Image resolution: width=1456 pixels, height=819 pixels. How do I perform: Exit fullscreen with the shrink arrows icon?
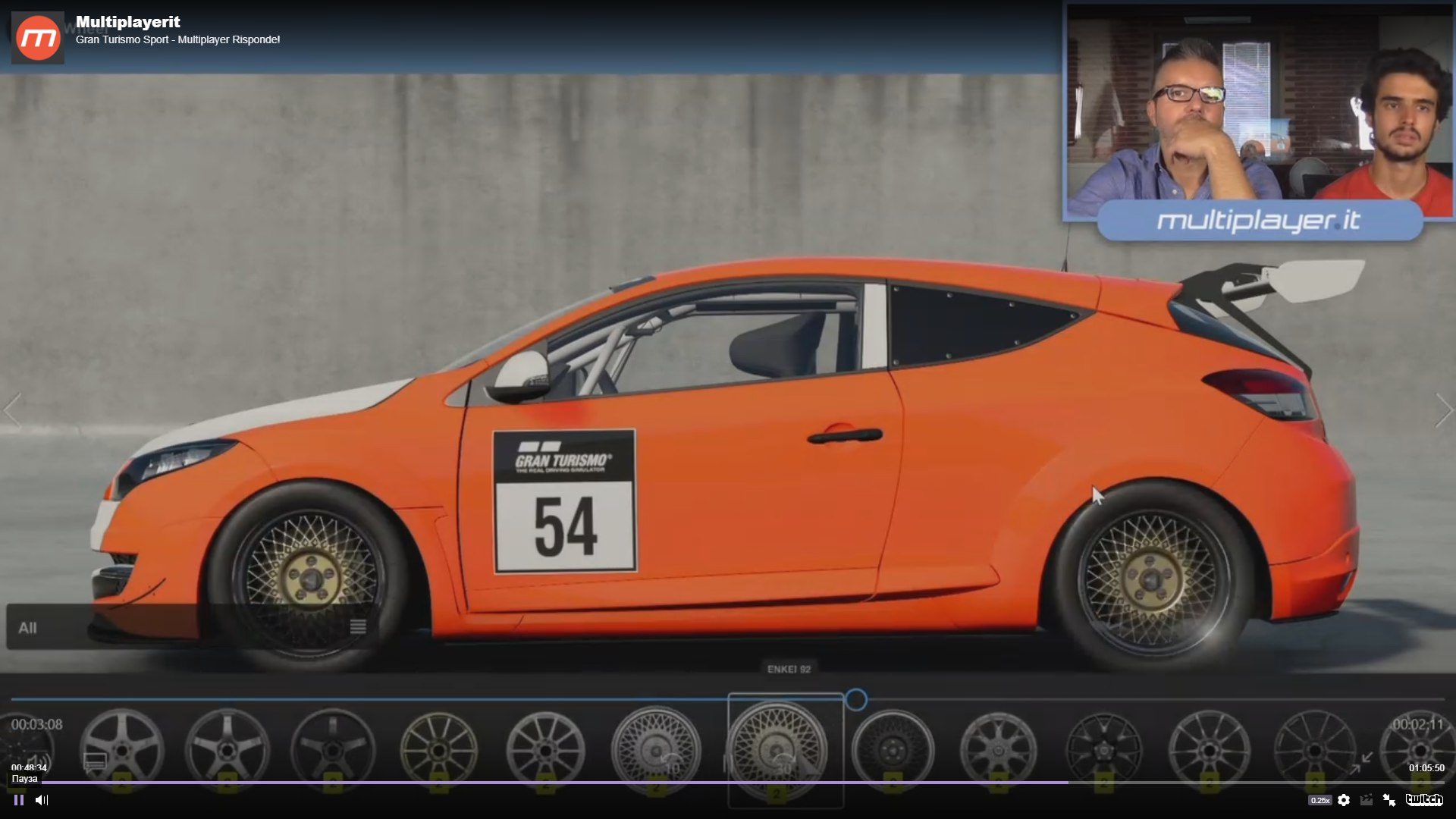pyautogui.click(x=1389, y=800)
